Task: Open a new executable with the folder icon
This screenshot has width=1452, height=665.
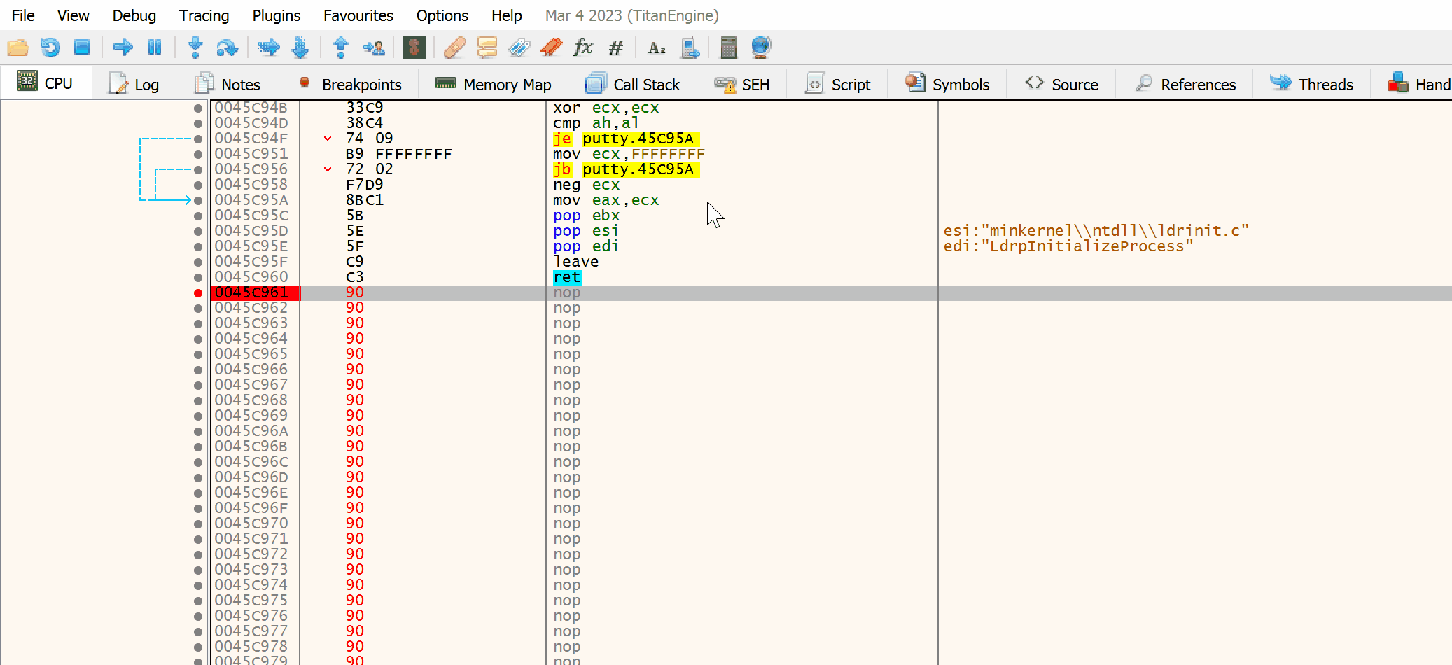Action: [17, 46]
